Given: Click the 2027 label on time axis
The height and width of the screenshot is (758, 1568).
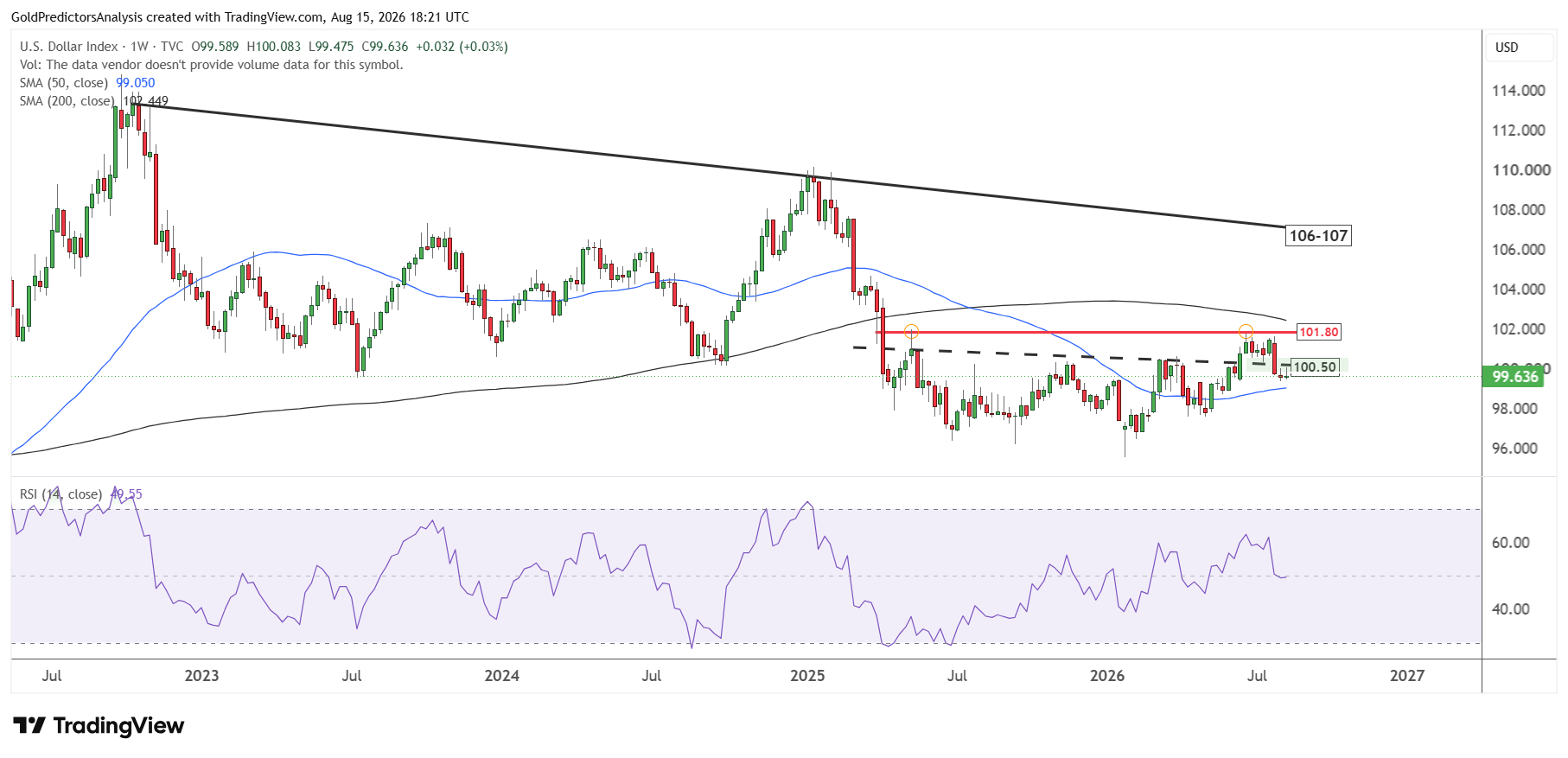Looking at the screenshot, I should point(1407,676).
